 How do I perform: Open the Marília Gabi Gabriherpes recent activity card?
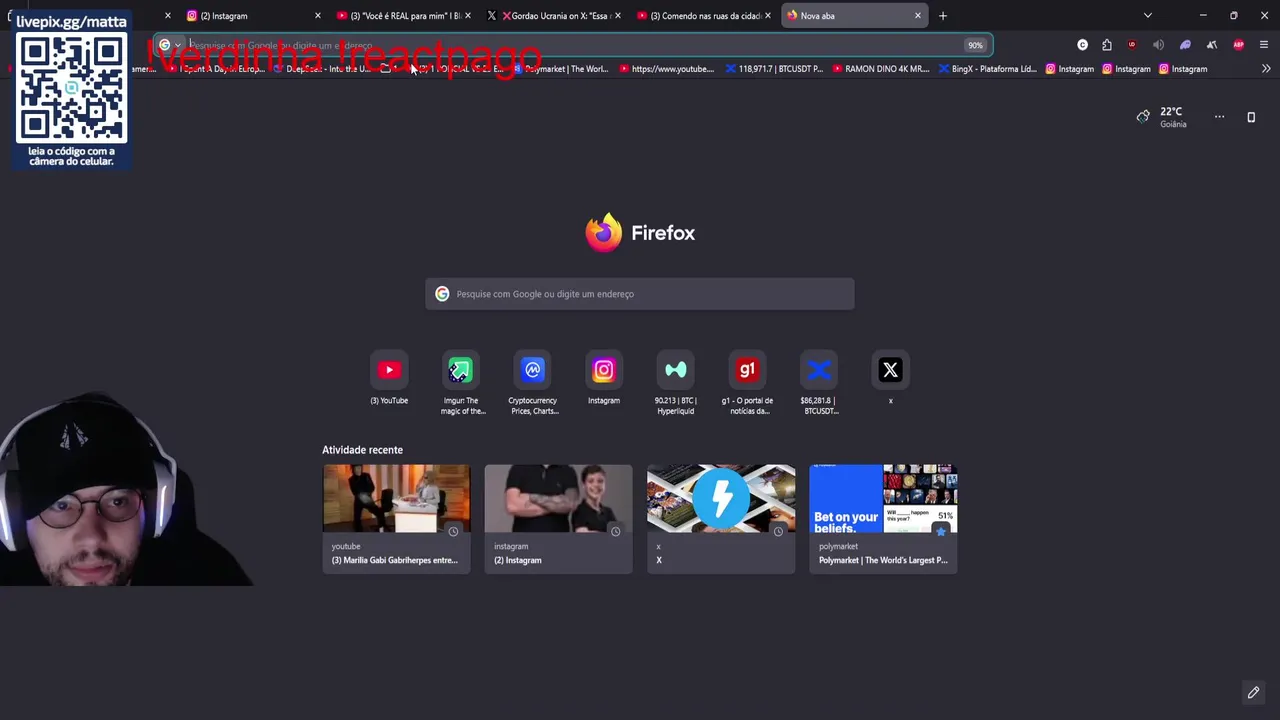(396, 518)
